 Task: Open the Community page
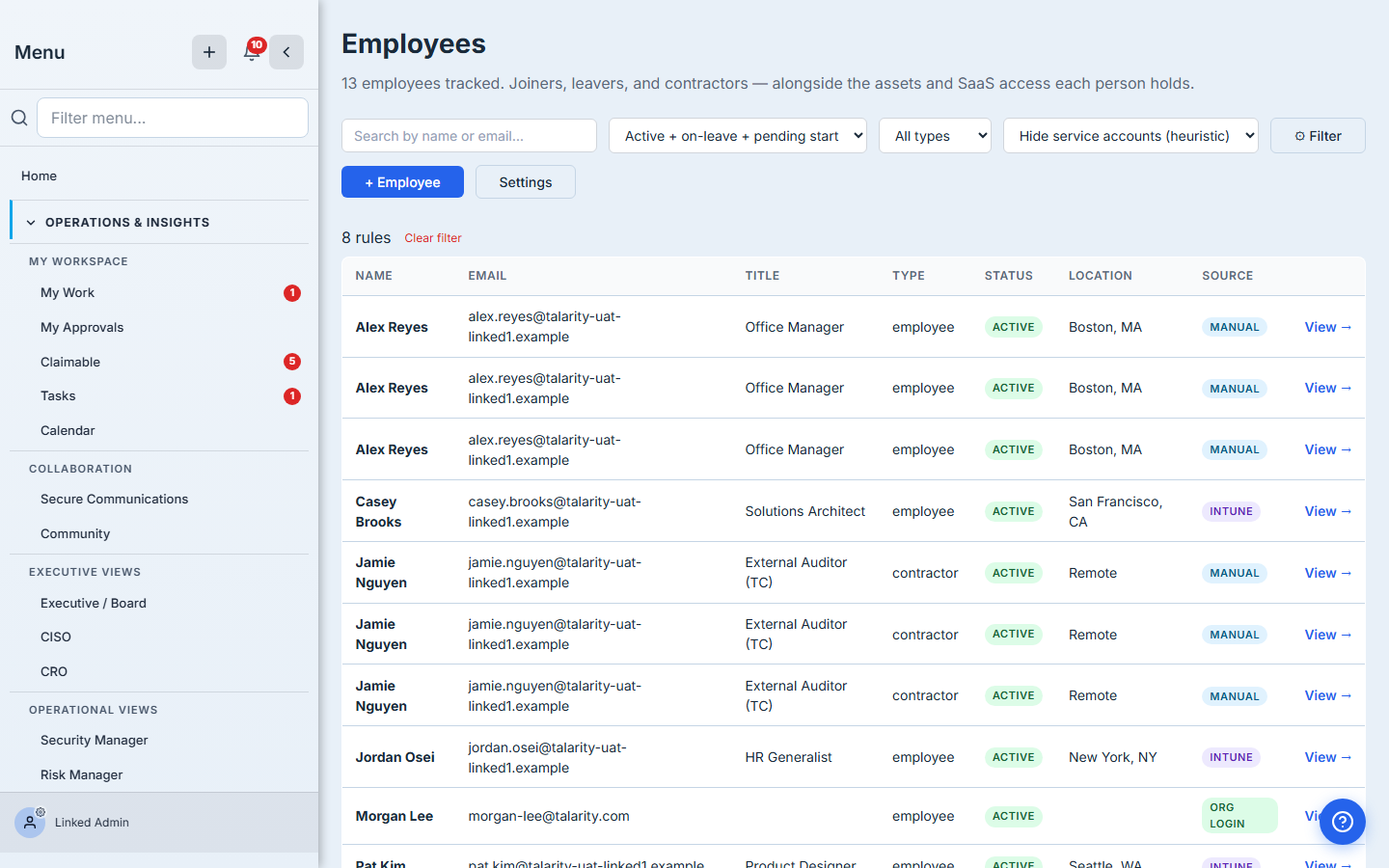[x=75, y=533]
